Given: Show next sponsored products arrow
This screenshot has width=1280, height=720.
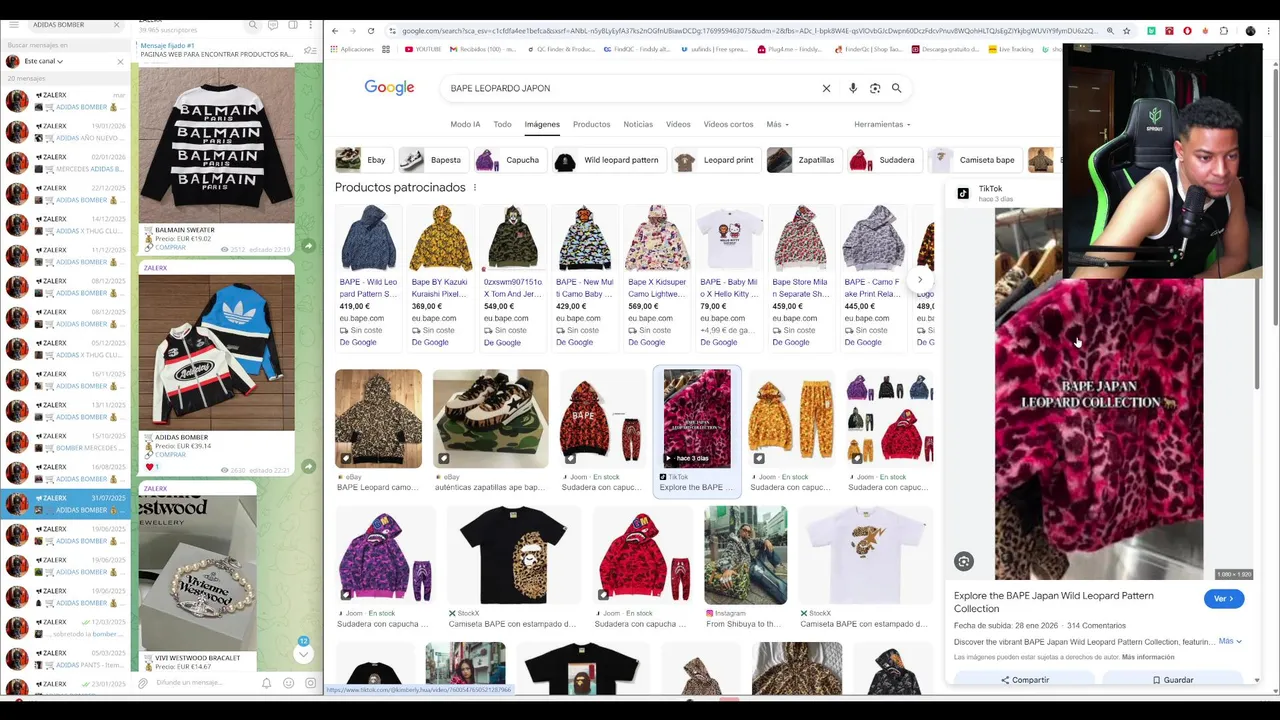Looking at the screenshot, I should tap(920, 280).
